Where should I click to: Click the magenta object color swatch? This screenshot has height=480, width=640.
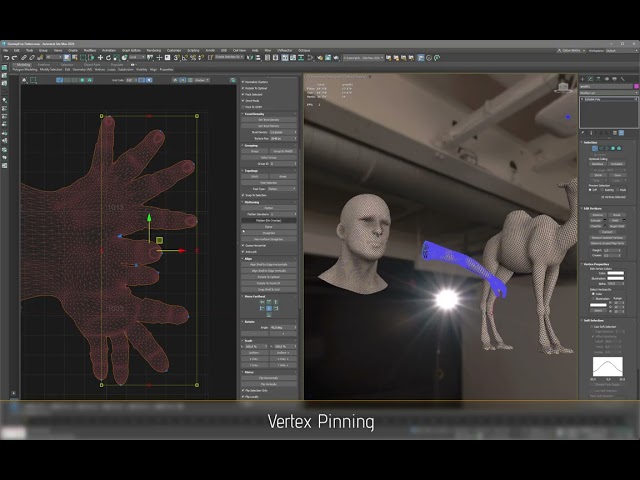pos(636,87)
